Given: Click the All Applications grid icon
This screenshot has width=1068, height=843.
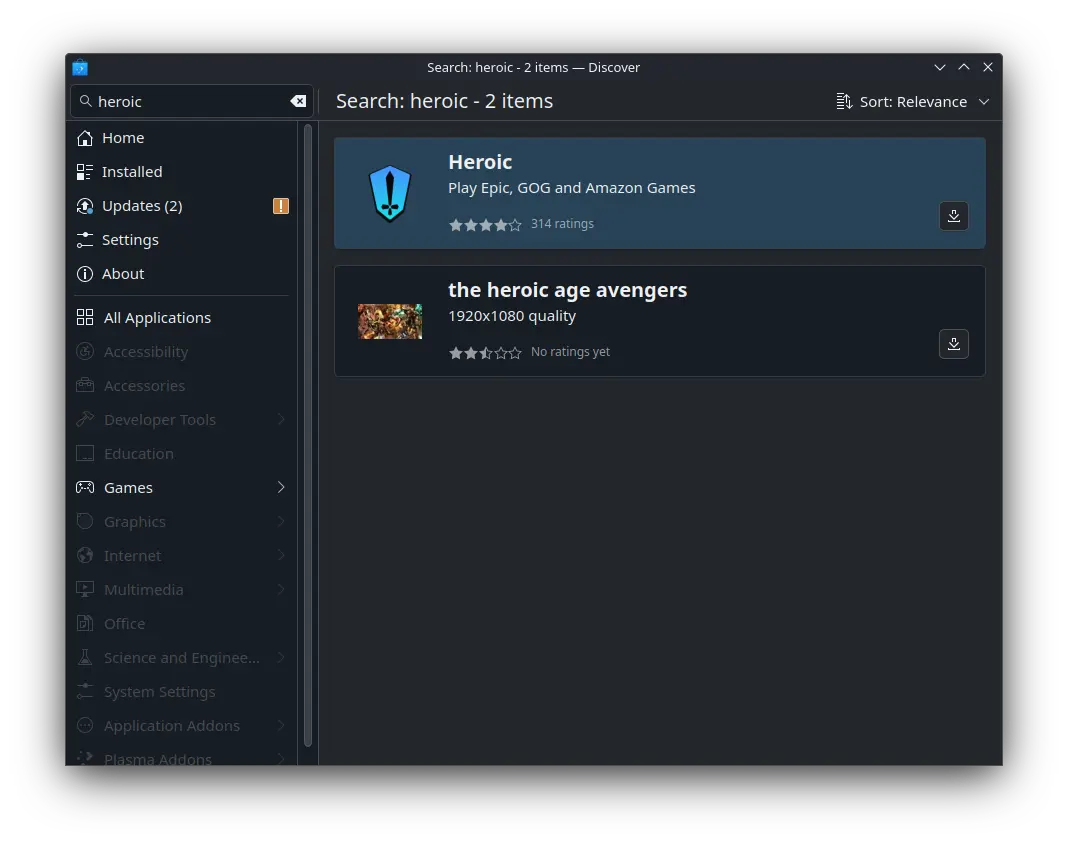Looking at the screenshot, I should click(85, 317).
